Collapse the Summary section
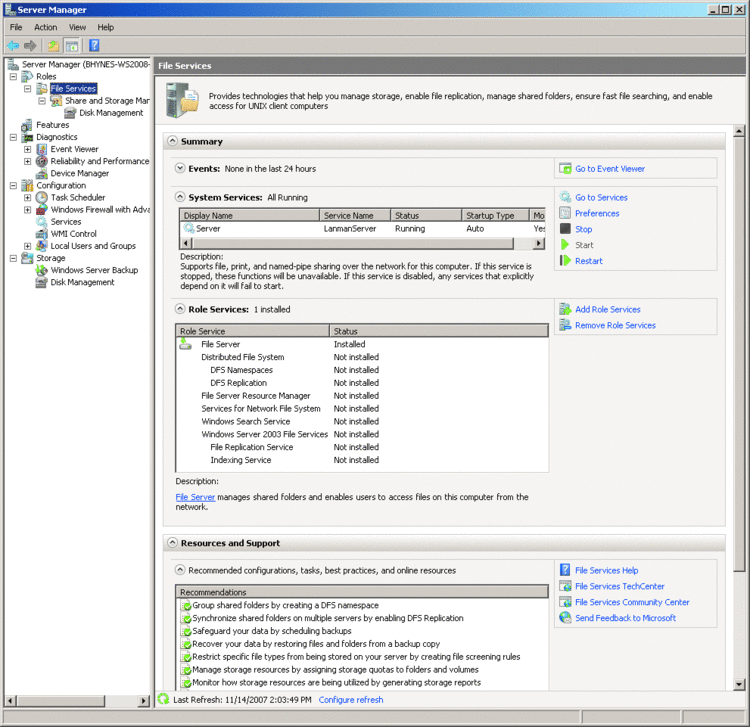This screenshot has width=750, height=727. pyautogui.click(x=172, y=142)
